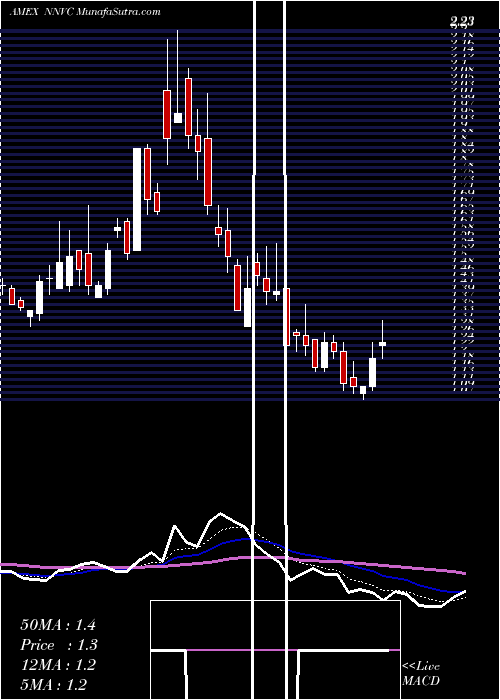This screenshot has height=700, width=500.
Task: Select the 5MA : 1.2 readout
Action: (54, 685)
